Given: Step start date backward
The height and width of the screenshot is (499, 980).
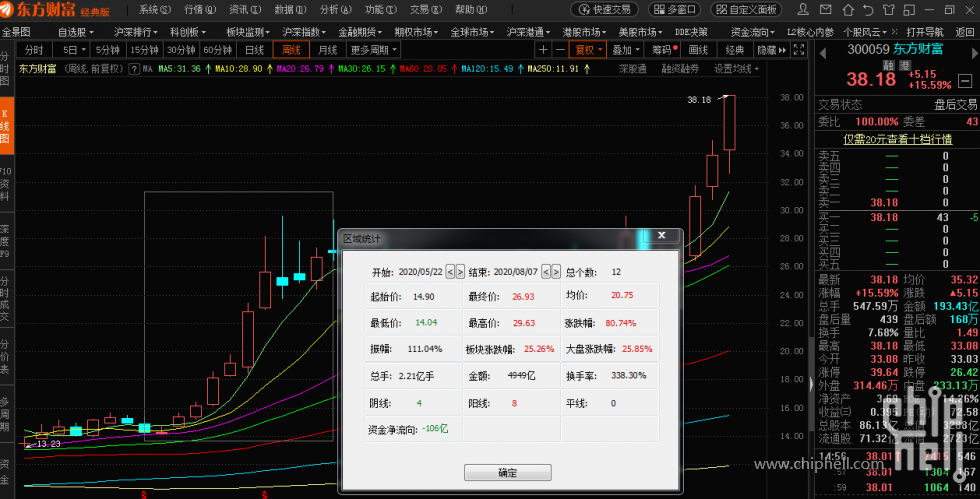Looking at the screenshot, I should pos(450,272).
